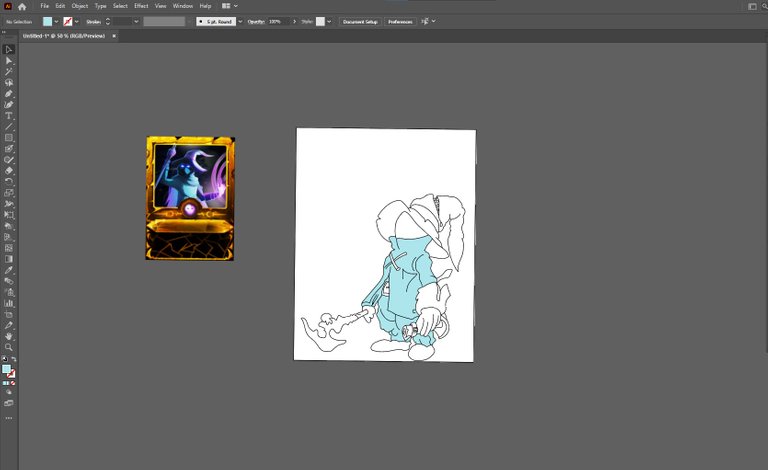Click the Home icon in the top bar
This screenshot has height=470, width=768.
(22, 6)
